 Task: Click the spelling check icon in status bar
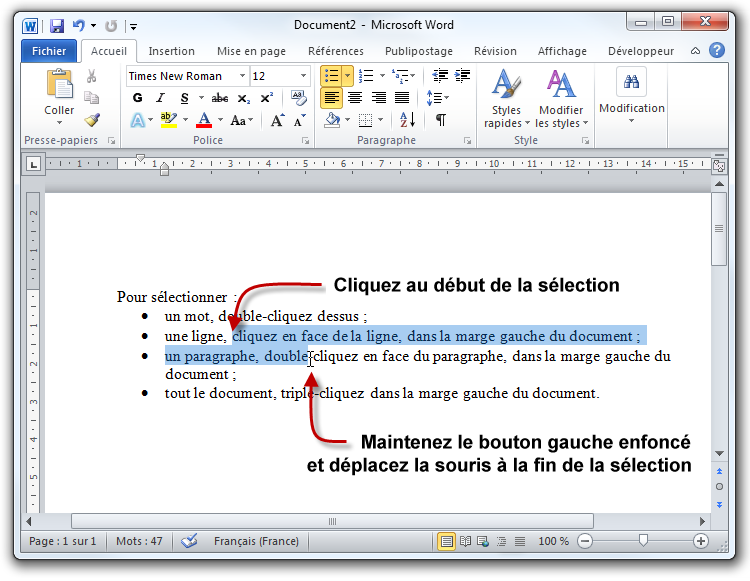click(189, 541)
